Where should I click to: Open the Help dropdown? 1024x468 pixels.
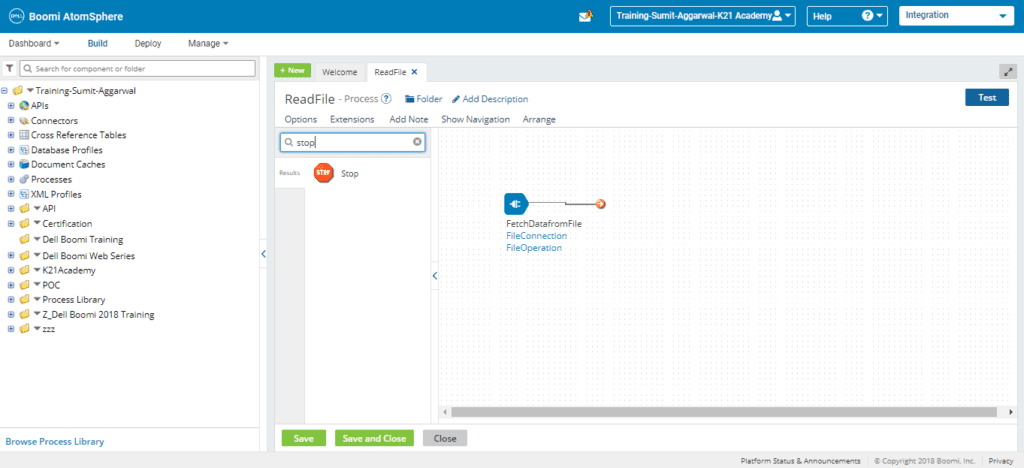click(847, 16)
